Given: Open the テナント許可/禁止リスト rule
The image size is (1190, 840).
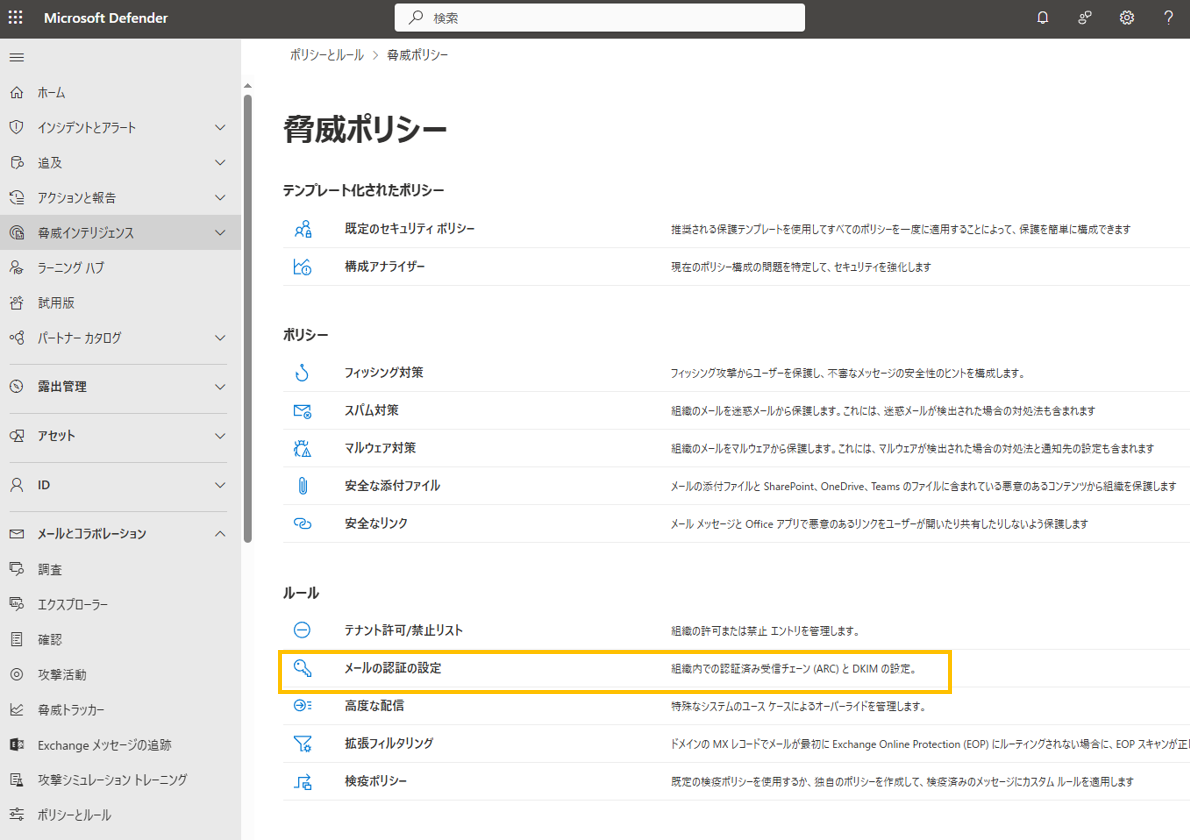Looking at the screenshot, I should [403, 630].
